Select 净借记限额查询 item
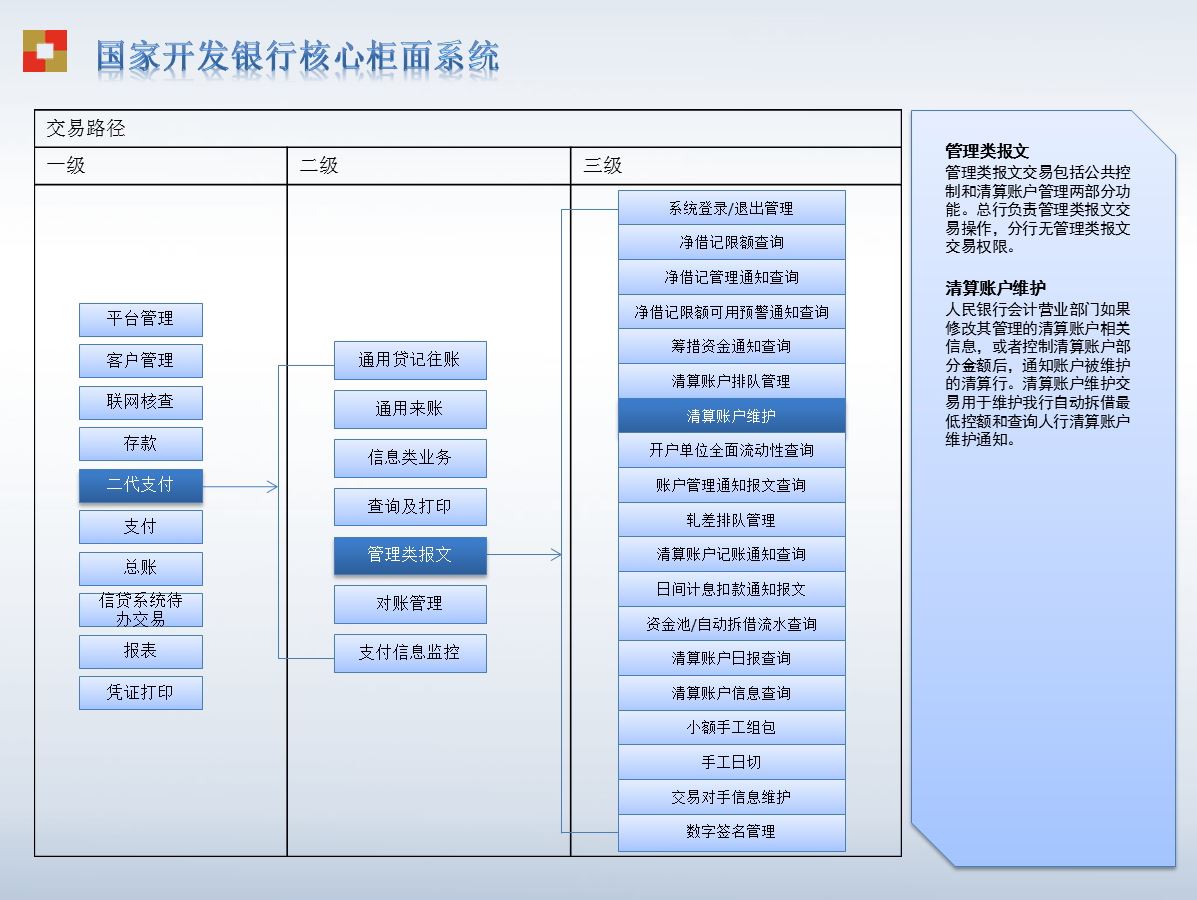1197x900 pixels. (731, 243)
